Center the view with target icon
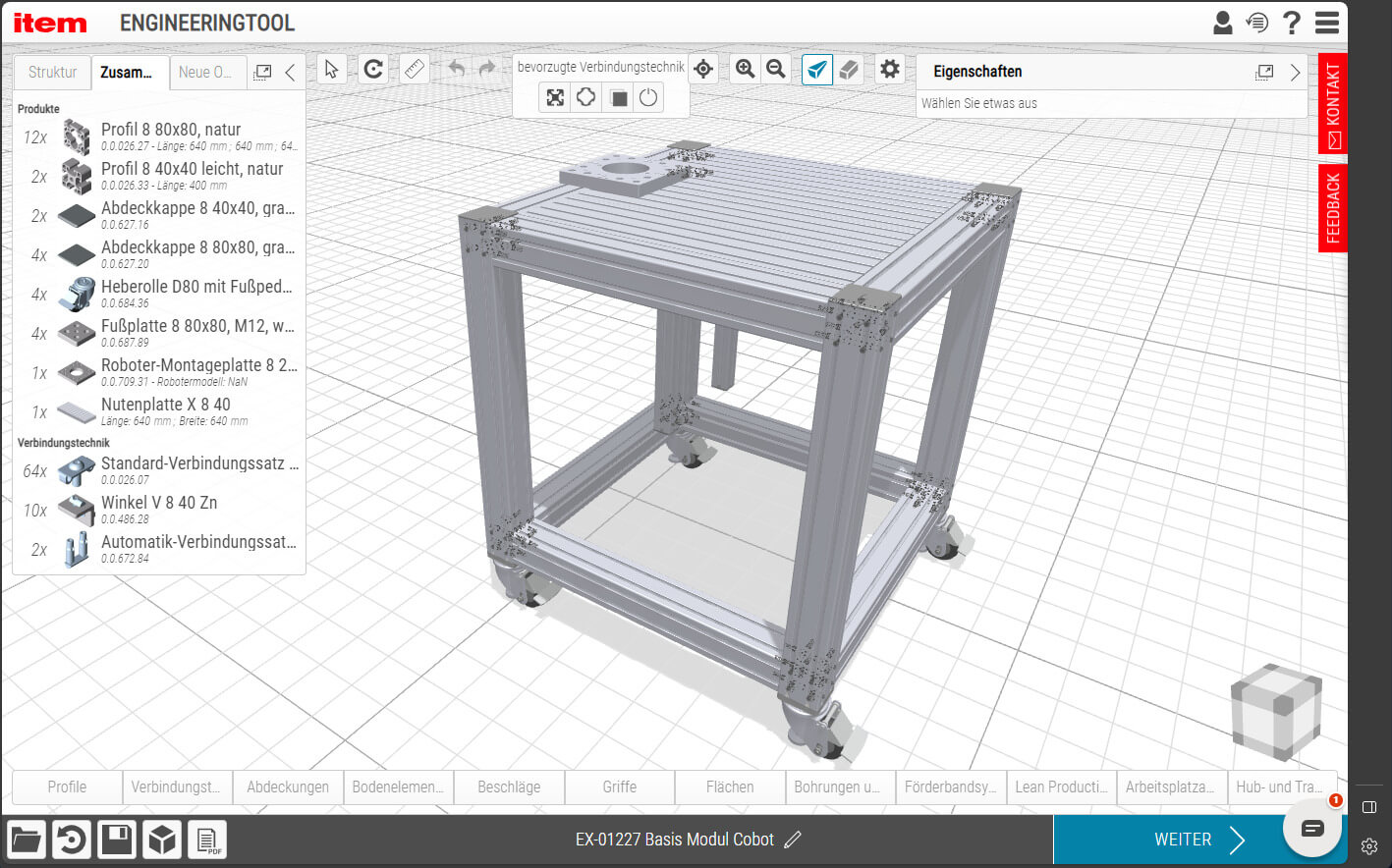Image resolution: width=1392 pixels, height=868 pixels. click(703, 69)
